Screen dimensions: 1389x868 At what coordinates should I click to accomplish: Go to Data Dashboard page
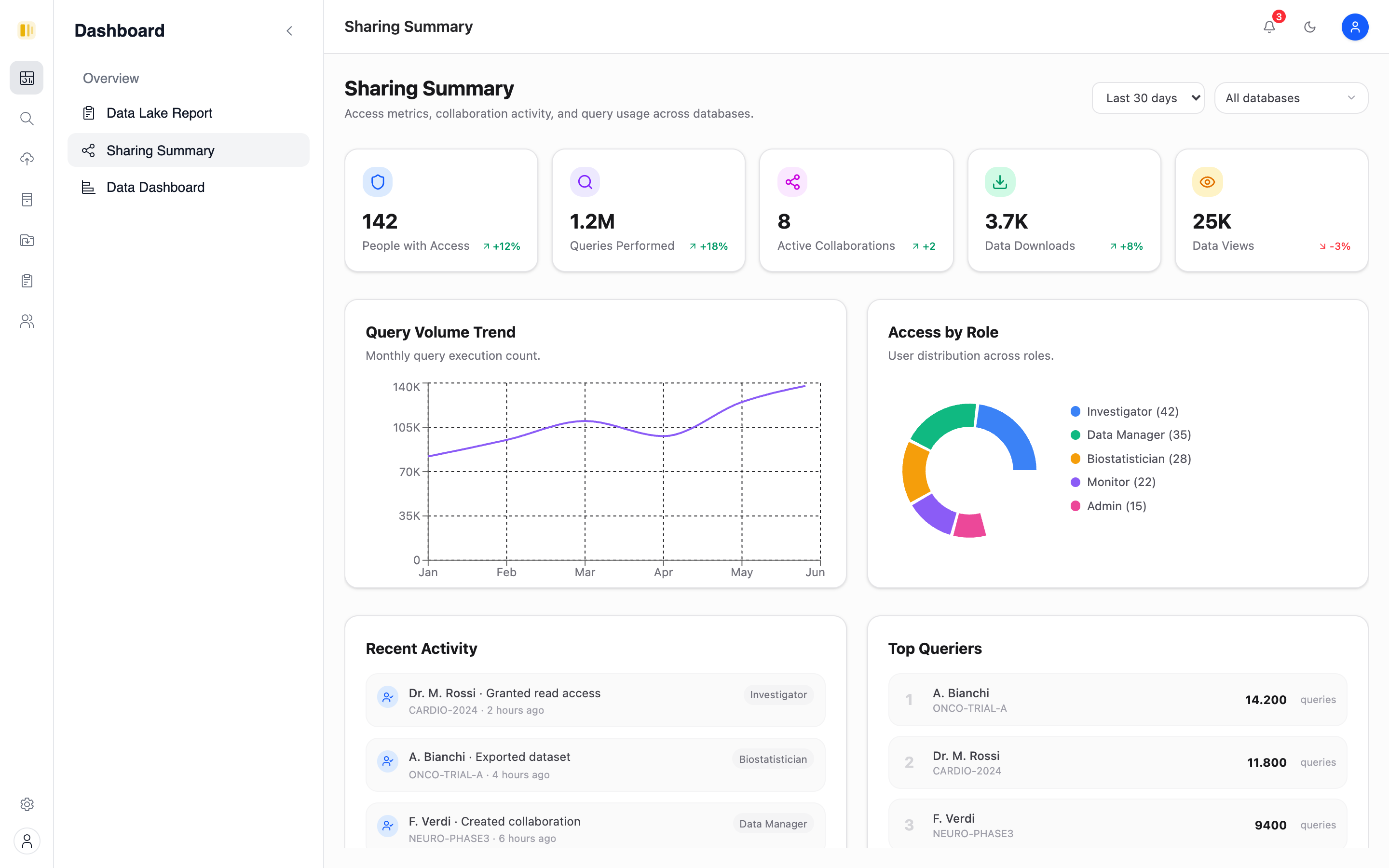pyautogui.click(x=188, y=187)
